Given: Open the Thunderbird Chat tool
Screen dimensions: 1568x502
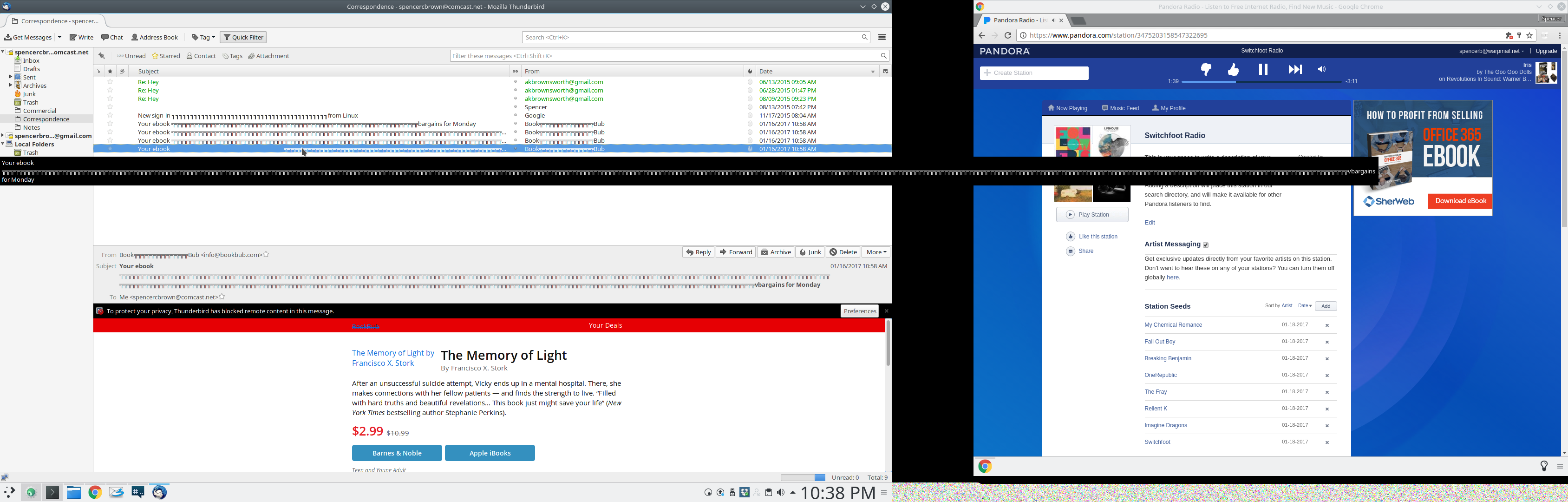Looking at the screenshot, I should tap(112, 37).
